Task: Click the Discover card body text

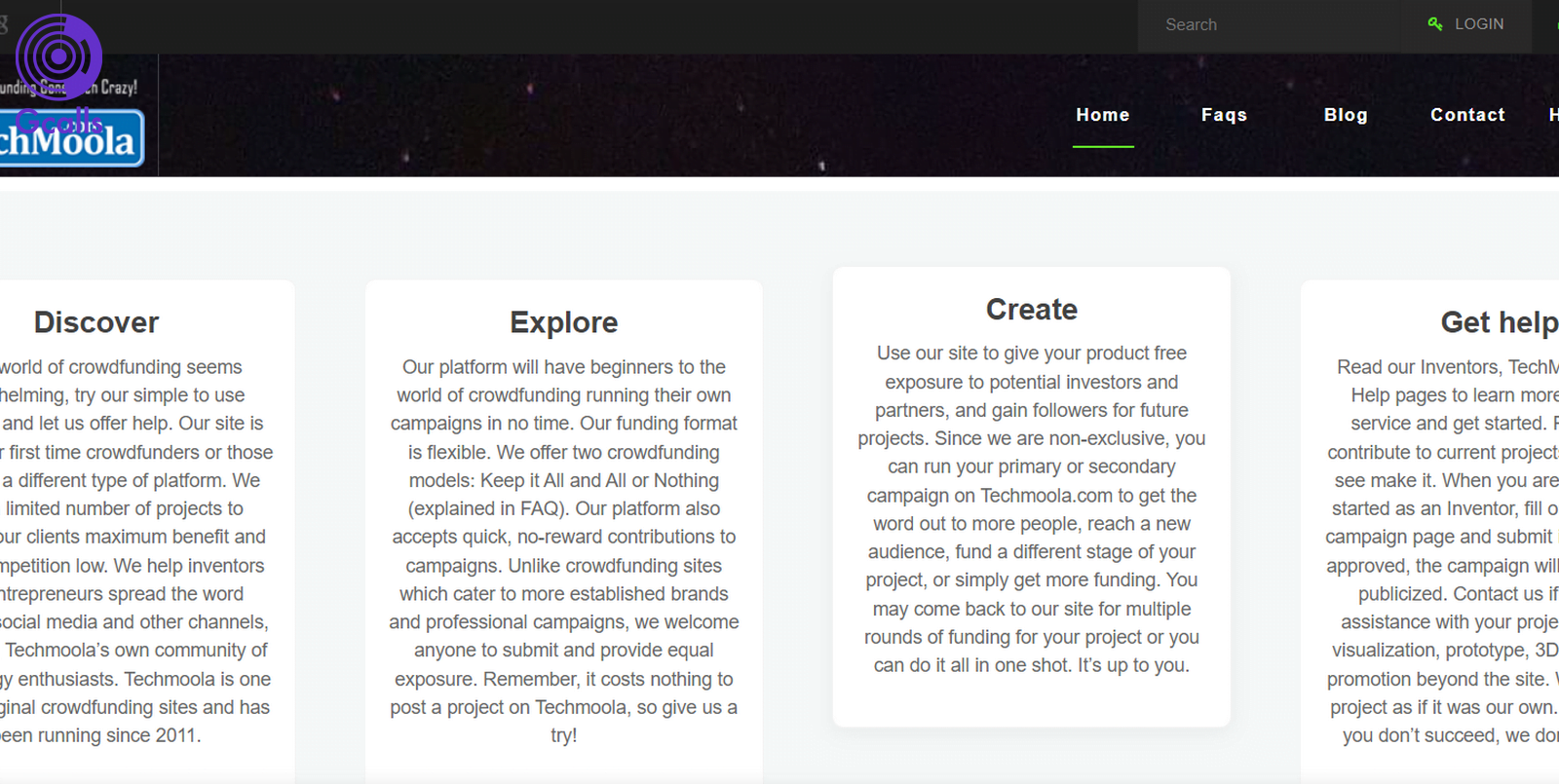Action: [x=134, y=550]
